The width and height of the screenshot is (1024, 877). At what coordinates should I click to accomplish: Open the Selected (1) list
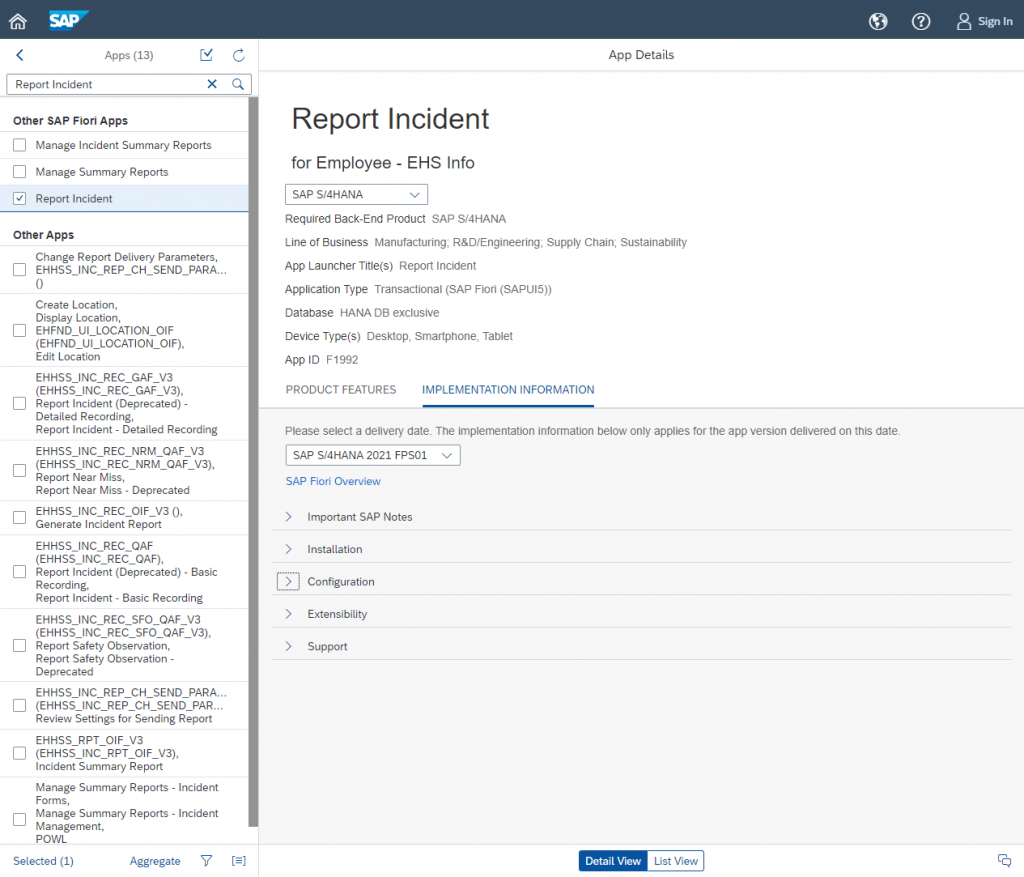(43, 861)
